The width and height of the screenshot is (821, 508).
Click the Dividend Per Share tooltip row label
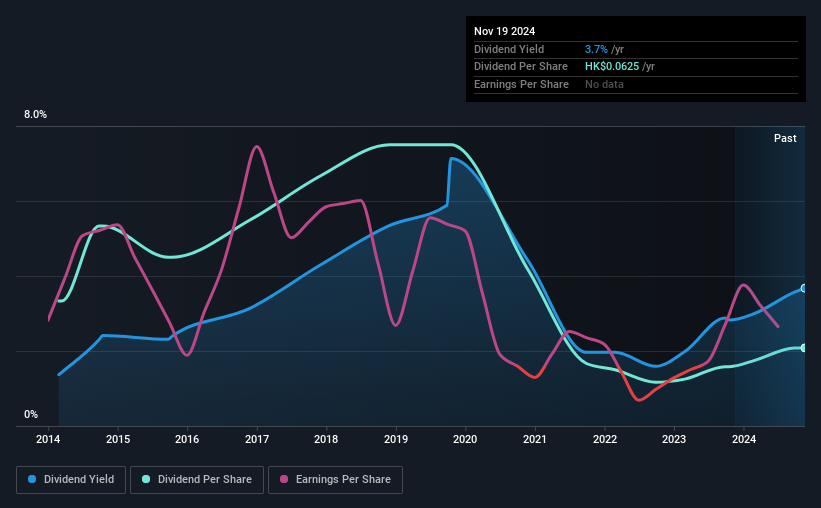click(520, 67)
